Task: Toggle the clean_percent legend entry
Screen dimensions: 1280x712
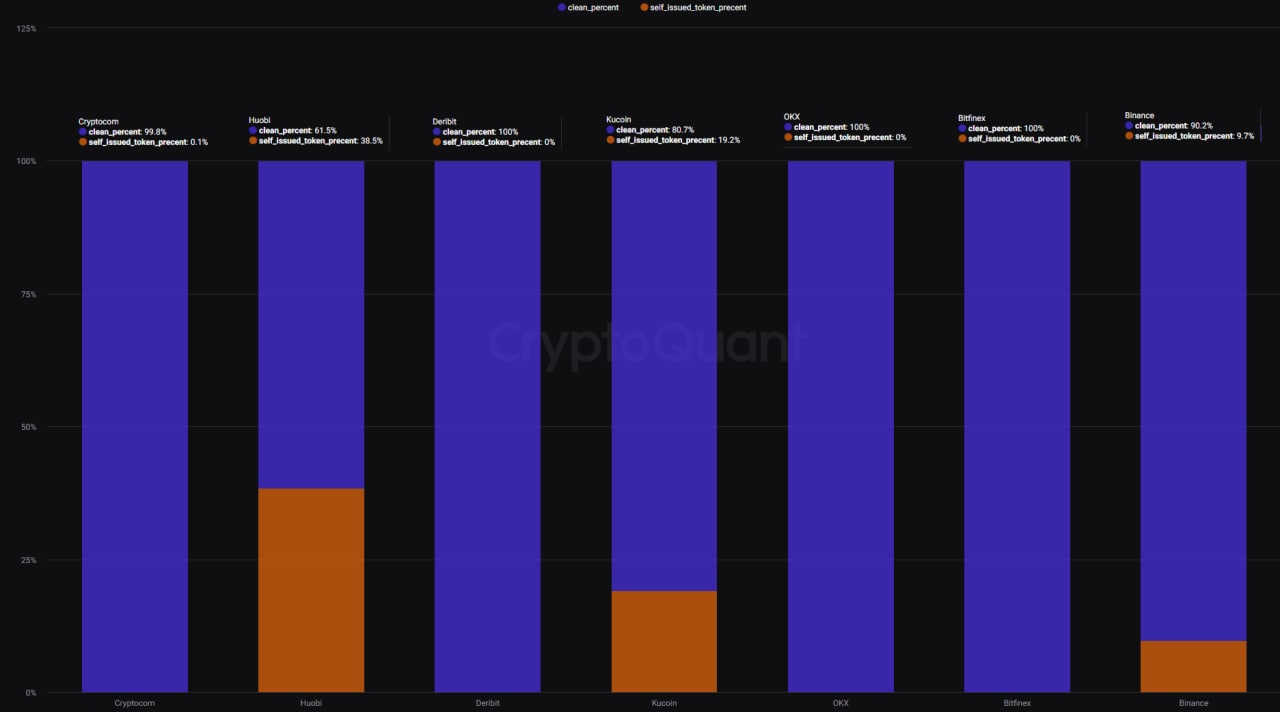Action: pos(588,7)
